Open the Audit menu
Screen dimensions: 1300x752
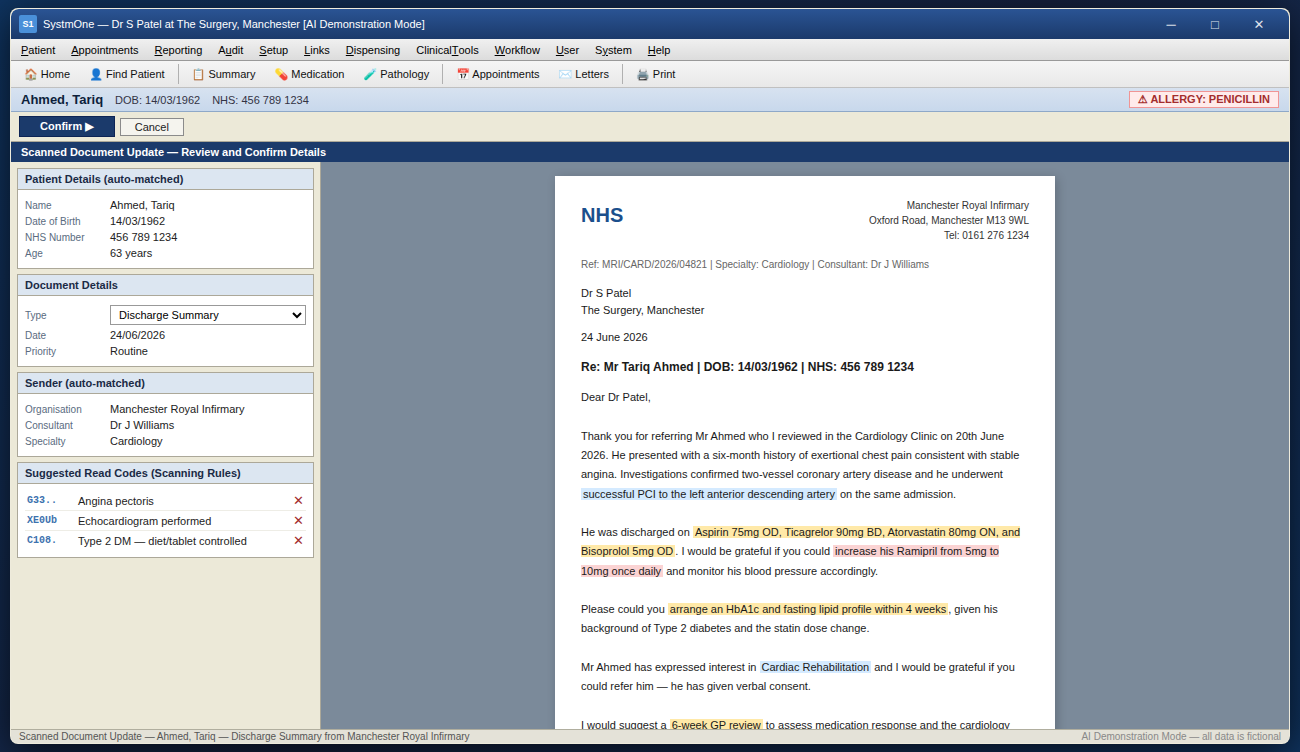pos(230,50)
